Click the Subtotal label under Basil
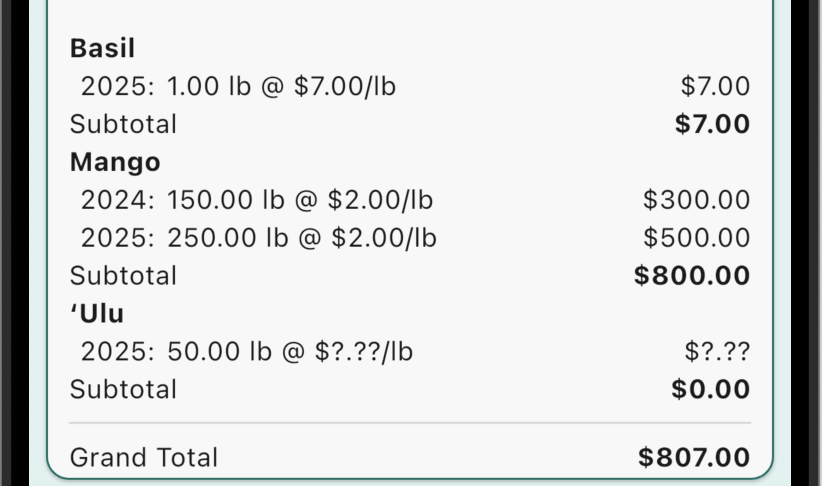Viewport: 825px width, 486px height. [x=123, y=125]
